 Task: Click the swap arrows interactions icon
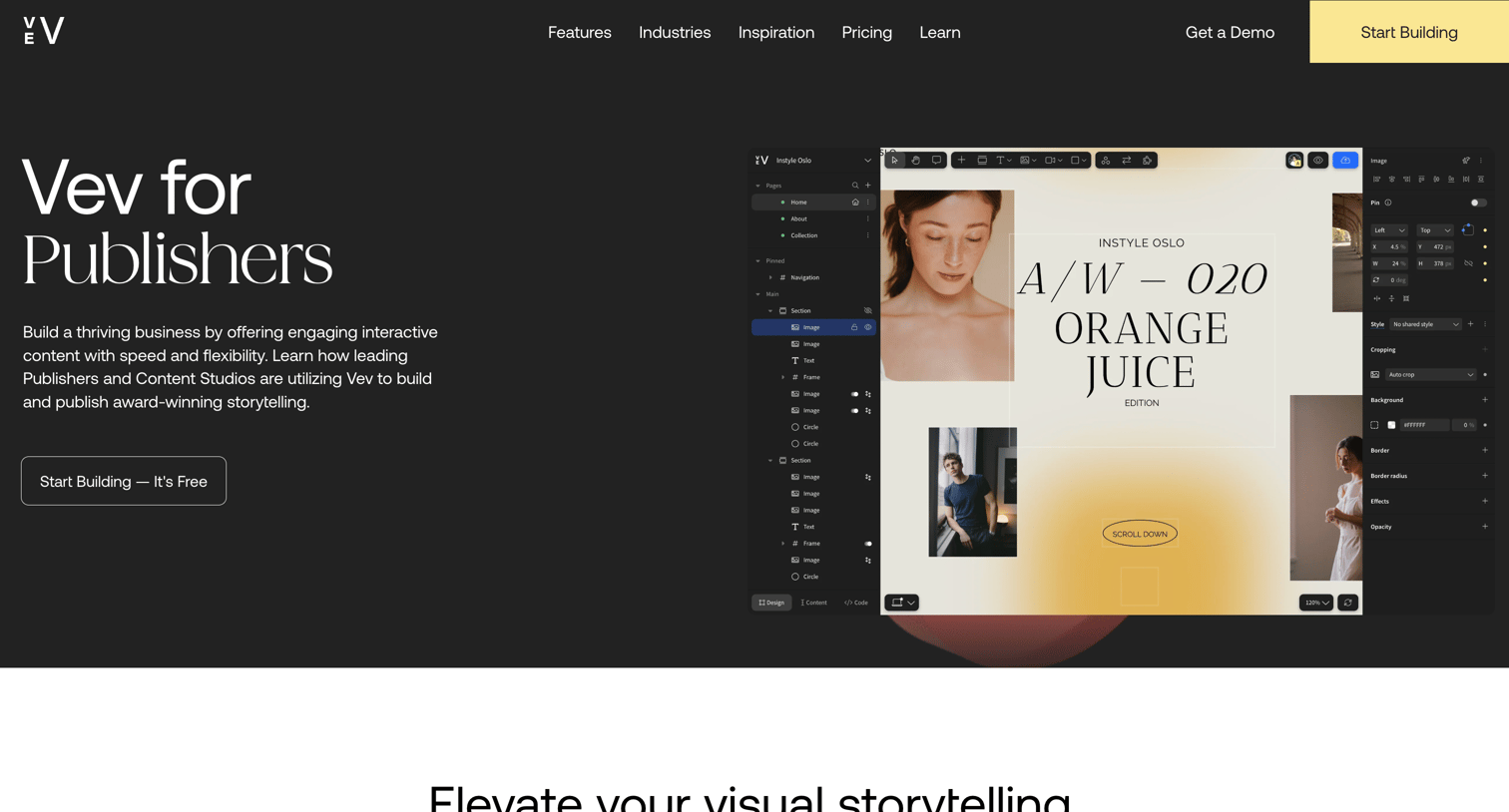(x=1127, y=160)
